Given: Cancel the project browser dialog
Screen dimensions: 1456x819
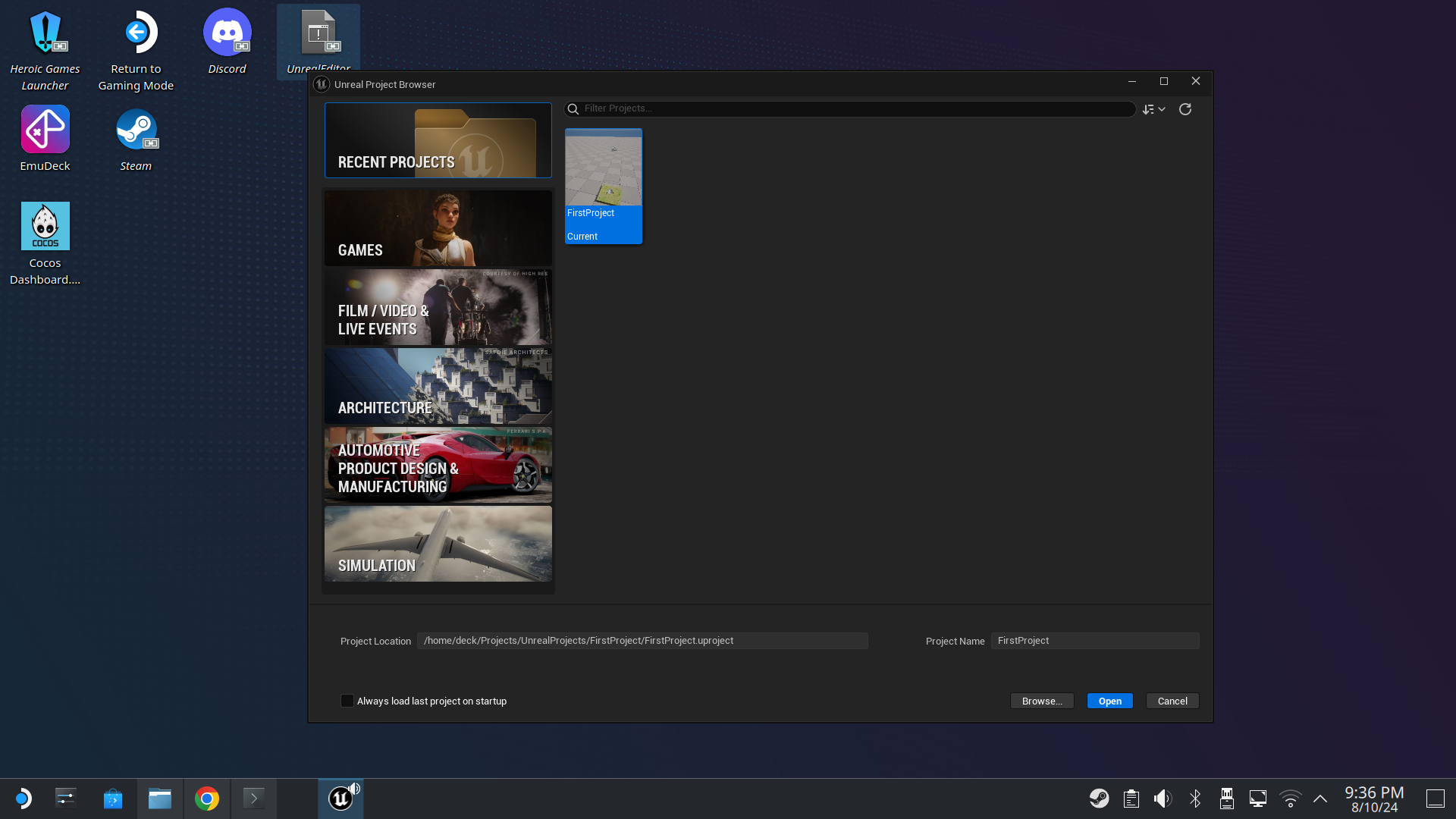Looking at the screenshot, I should click(1172, 701).
